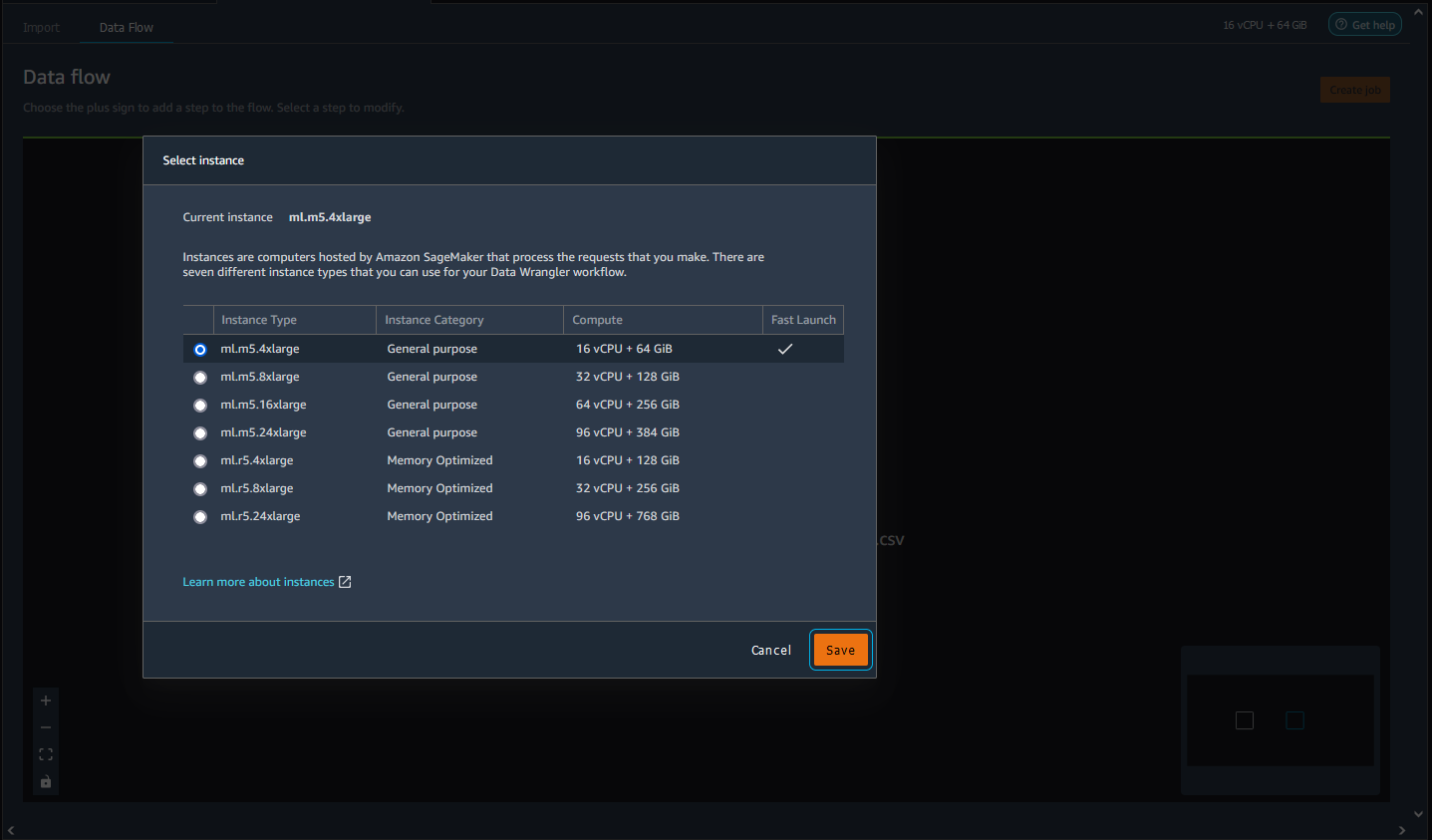Open the Learn more about instances link

[258, 581]
